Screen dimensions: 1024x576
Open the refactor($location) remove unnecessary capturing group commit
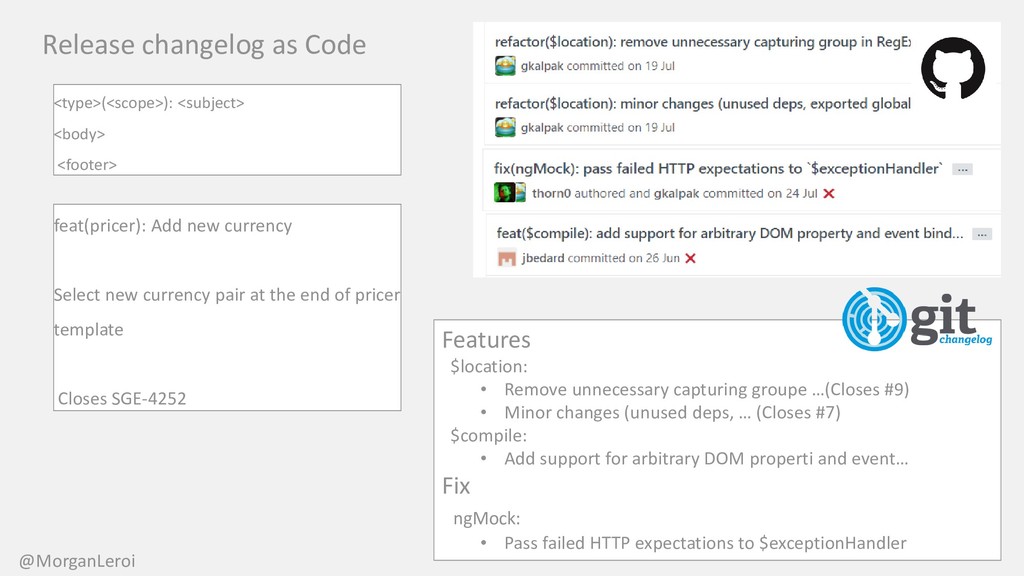703,42
